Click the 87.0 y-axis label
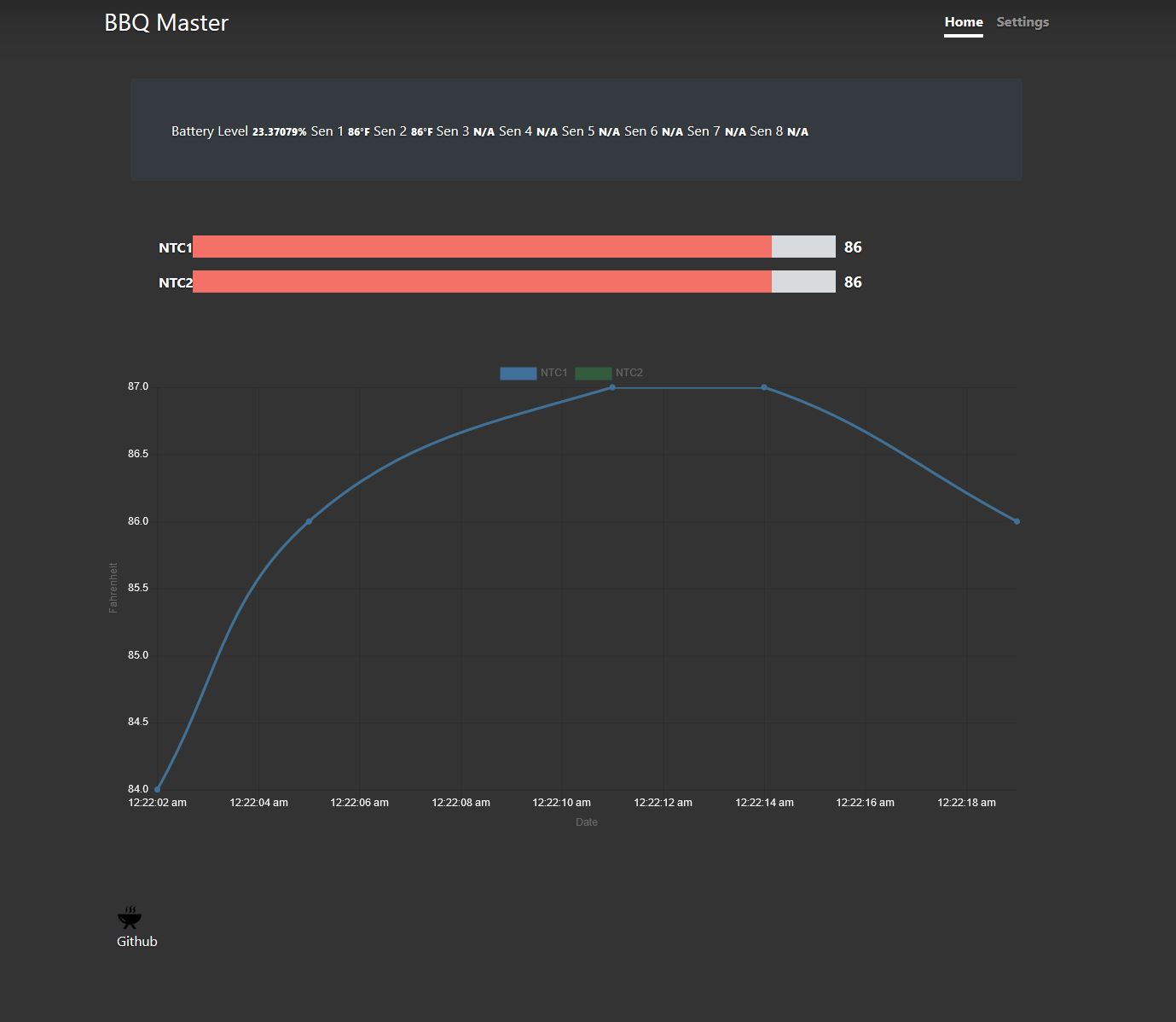Screen dimensions: 1176x1022 [138, 387]
